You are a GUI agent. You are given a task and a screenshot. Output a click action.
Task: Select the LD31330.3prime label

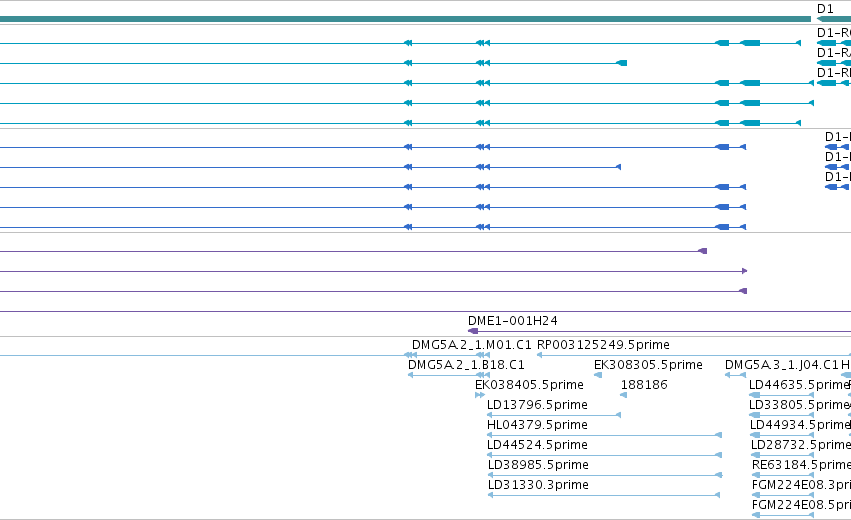(x=538, y=485)
